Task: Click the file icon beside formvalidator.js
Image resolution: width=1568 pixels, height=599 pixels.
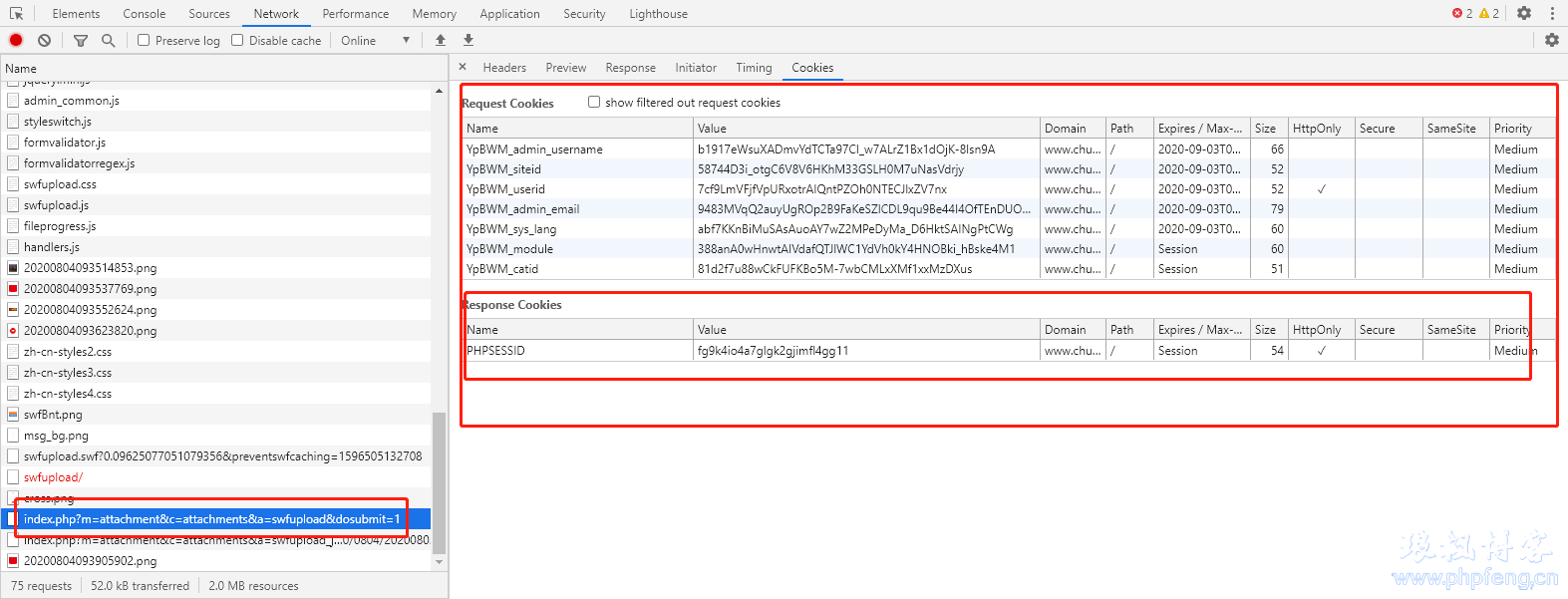Action: pyautogui.click(x=13, y=143)
